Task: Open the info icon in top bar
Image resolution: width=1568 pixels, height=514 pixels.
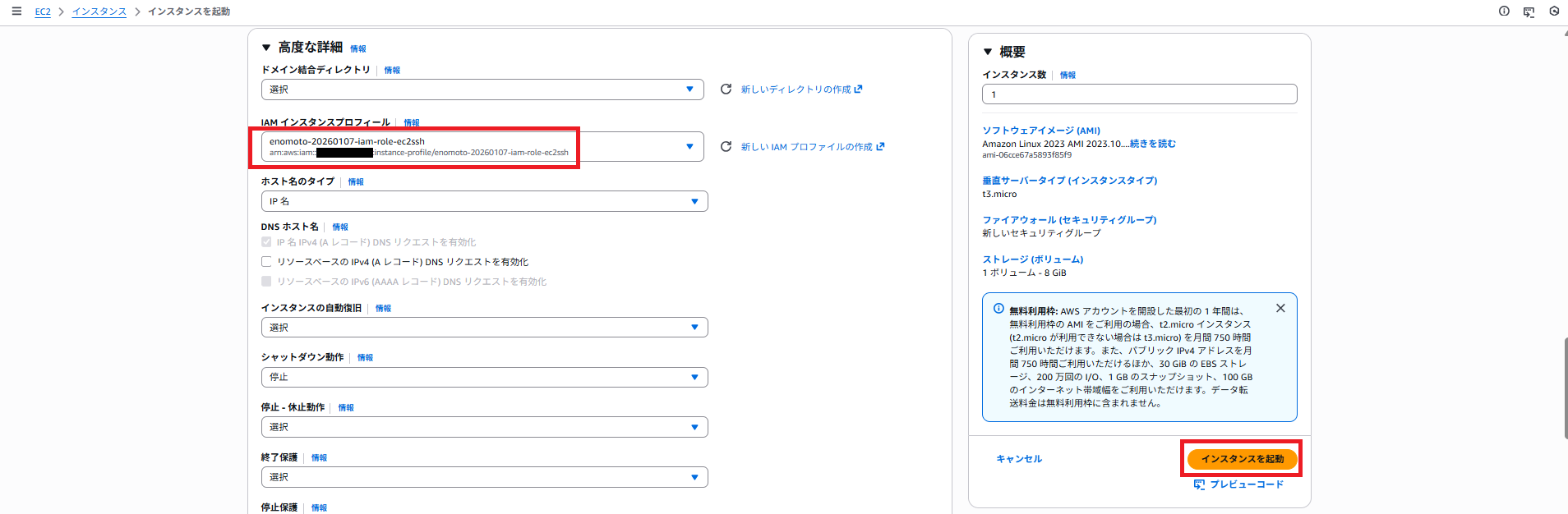Action: click(1504, 11)
